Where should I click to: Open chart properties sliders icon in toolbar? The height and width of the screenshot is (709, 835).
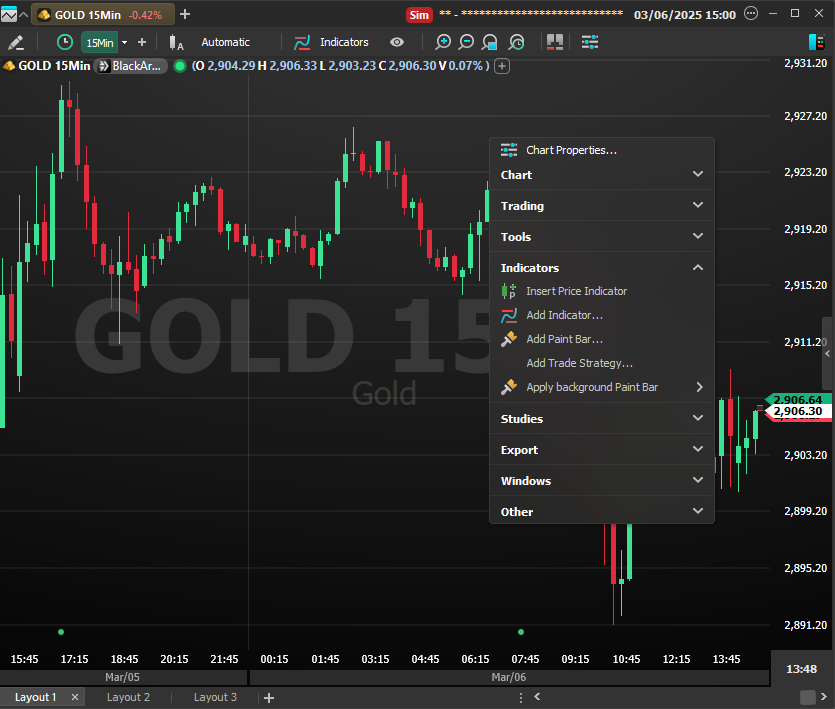click(590, 42)
